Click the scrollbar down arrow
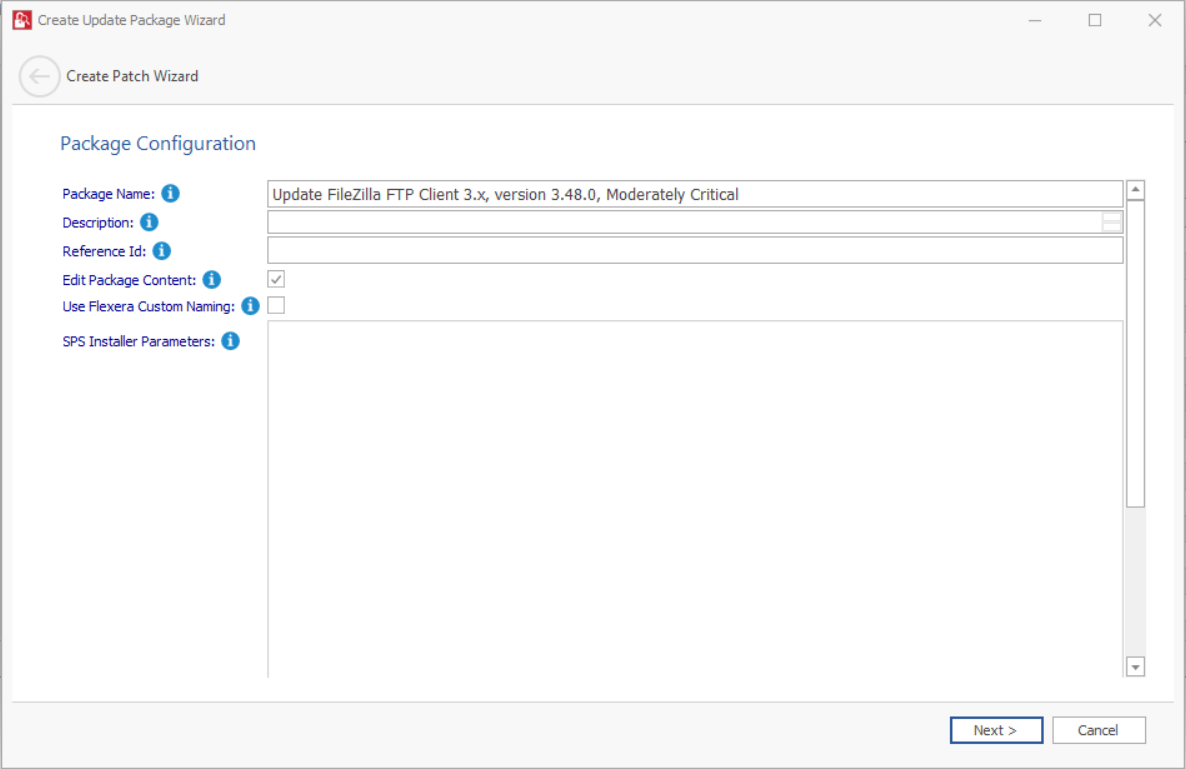This screenshot has height=769, width=1186. (x=1135, y=666)
